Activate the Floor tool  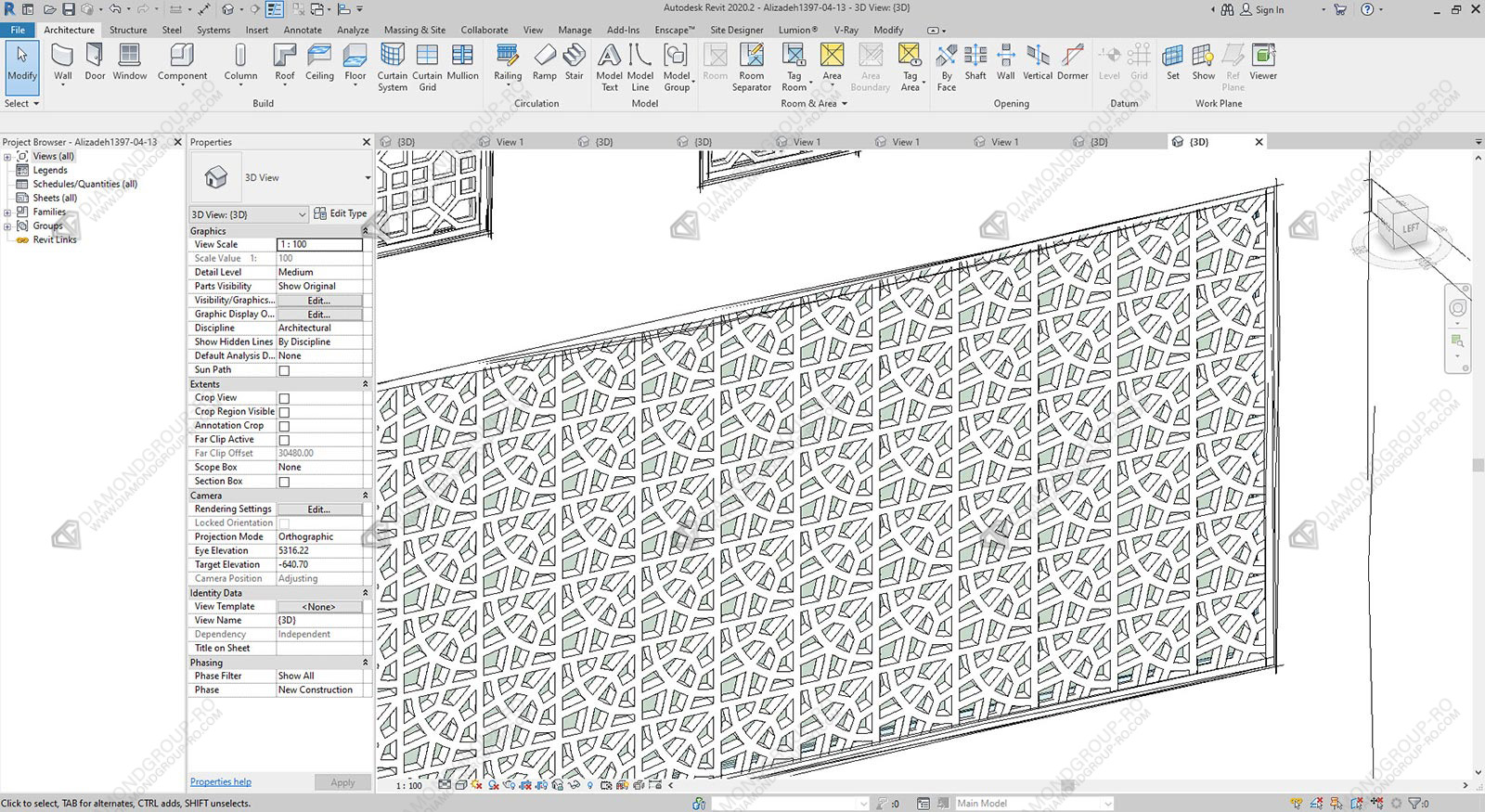click(355, 63)
